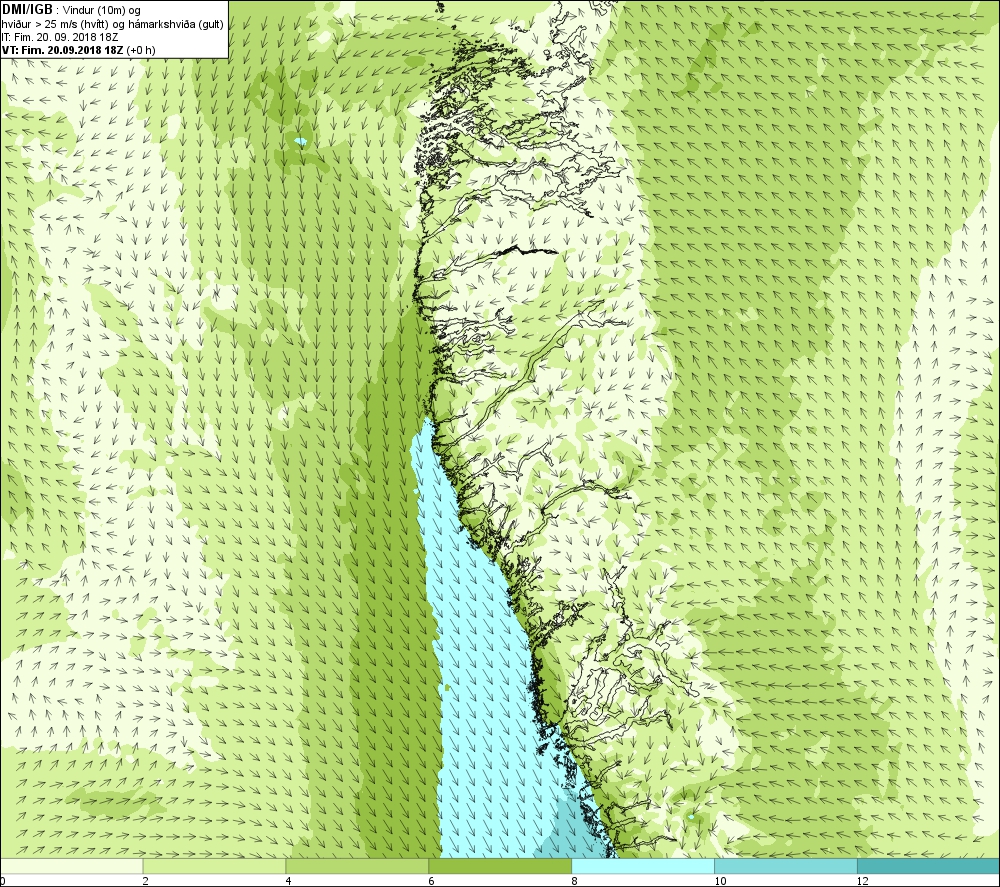
Task: Click the 'IT: Fim. 20. 09. 2018 18Z' line
Action: pos(60,37)
